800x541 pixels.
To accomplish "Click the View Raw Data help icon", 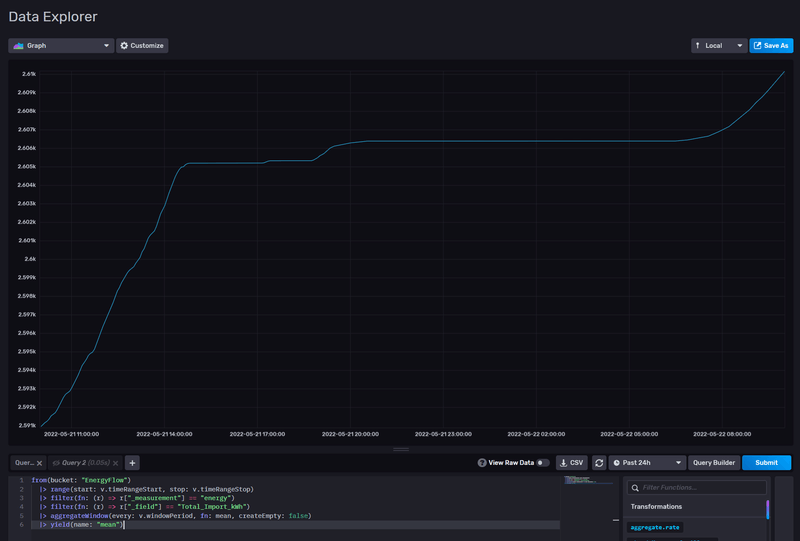I will tap(482, 463).
